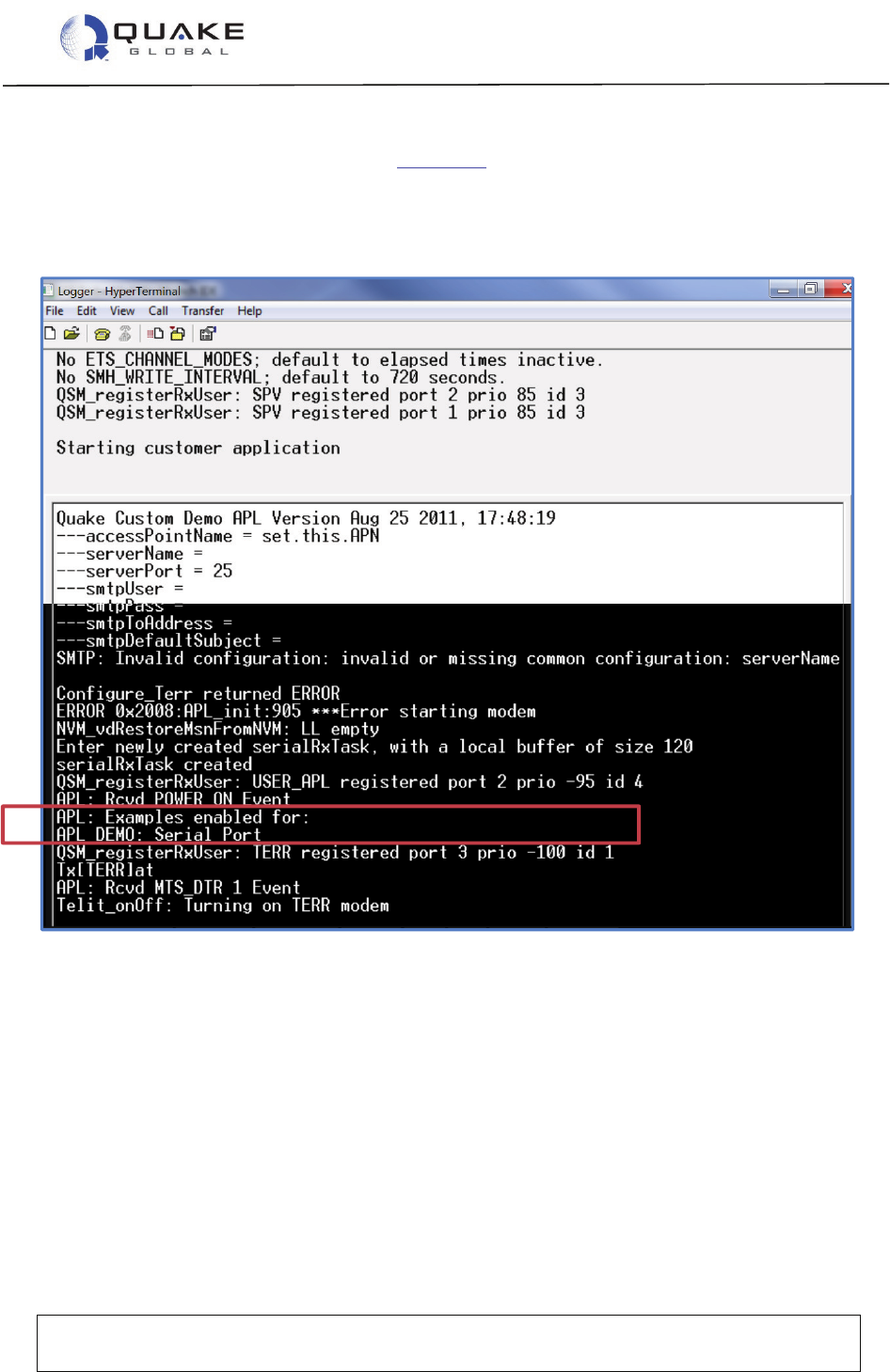The width and height of the screenshot is (890, 1372).
Task: Click the yellow Call phone icon
Action: click(x=103, y=334)
